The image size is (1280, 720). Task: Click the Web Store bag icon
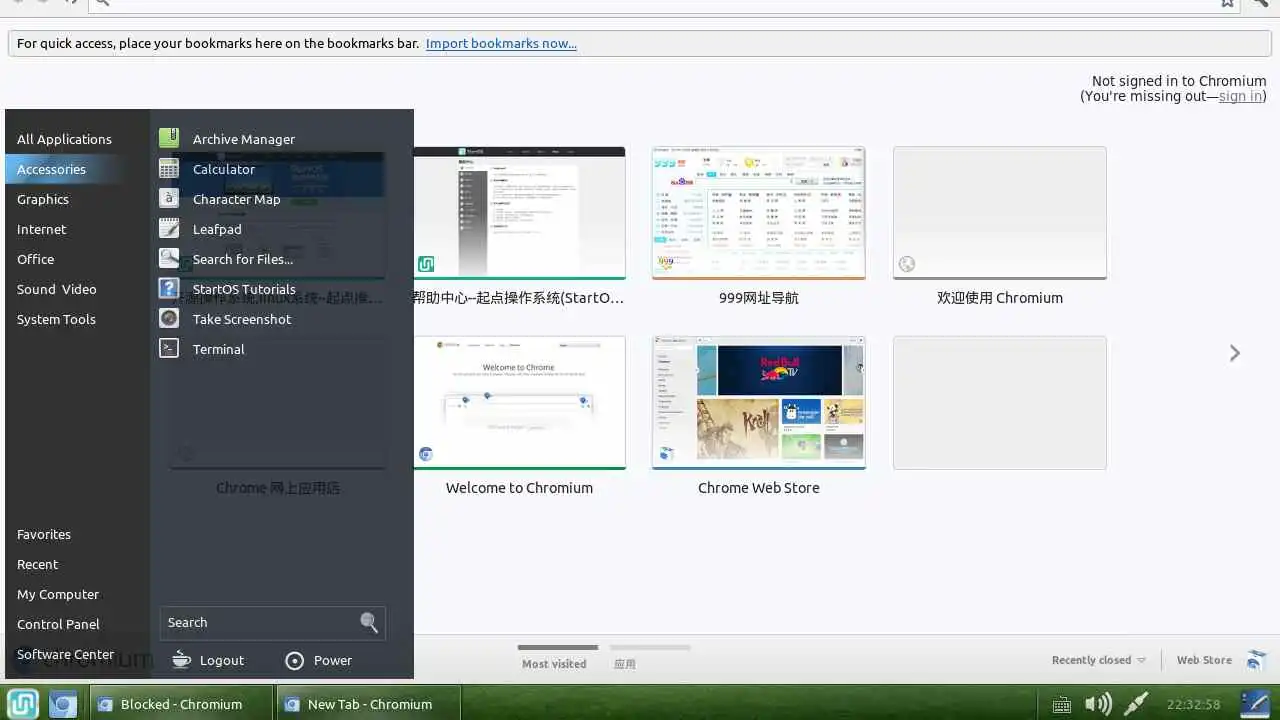pyautogui.click(x=1256, y=660)
